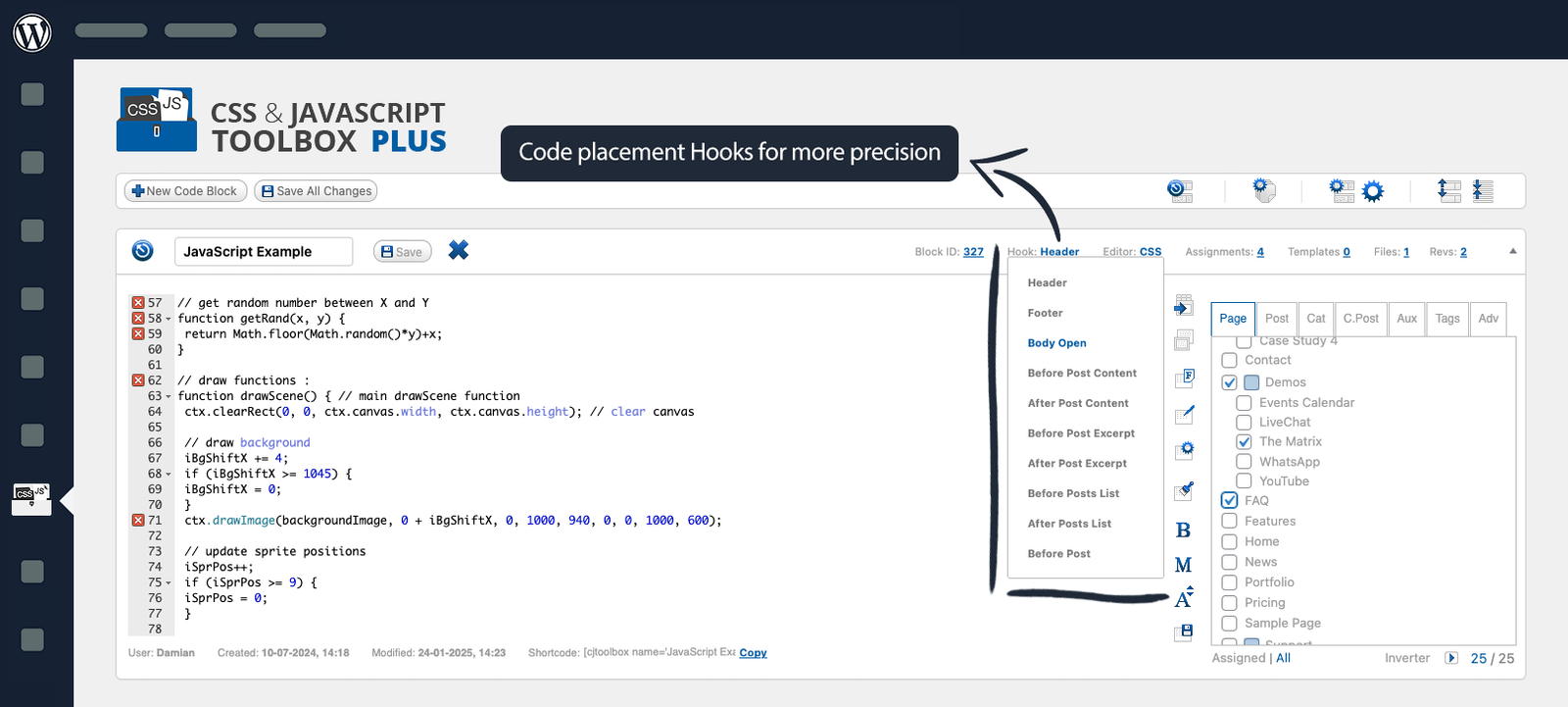
Task: Click the collapse all blocks inward arrows icon
Action: (x=1483, y=190)
